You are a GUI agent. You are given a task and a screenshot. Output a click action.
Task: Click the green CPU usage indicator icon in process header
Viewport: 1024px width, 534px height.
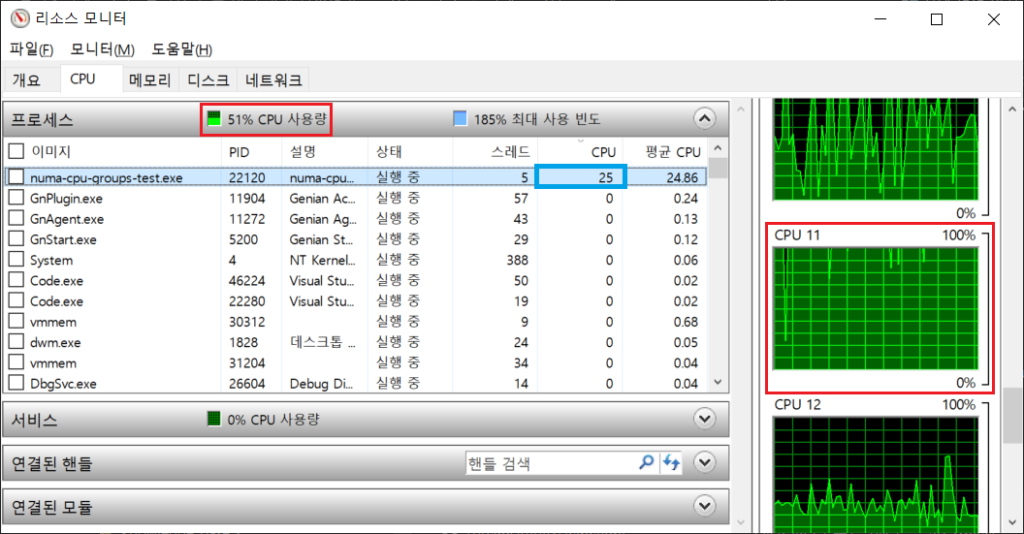(x=214, y=119)
